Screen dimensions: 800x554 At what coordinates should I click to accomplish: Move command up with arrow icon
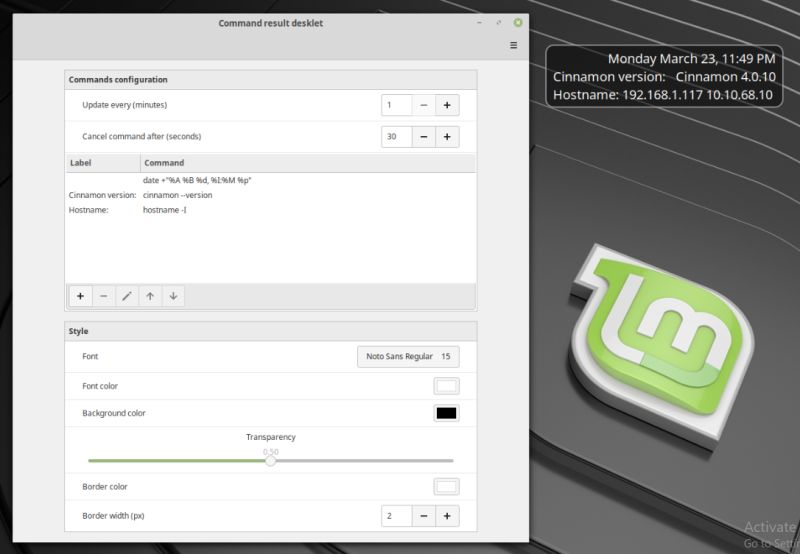pos(150,296)
